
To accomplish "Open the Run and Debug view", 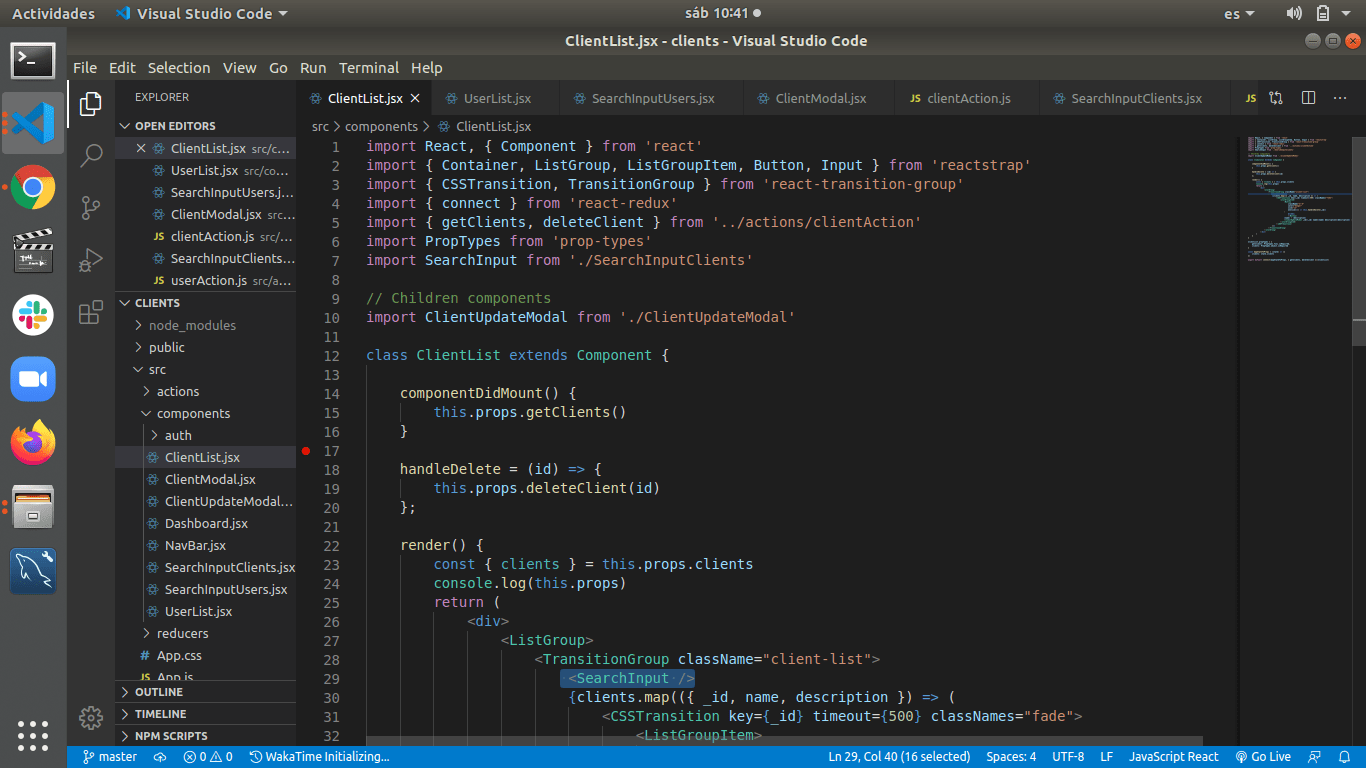I will point(91,259).
